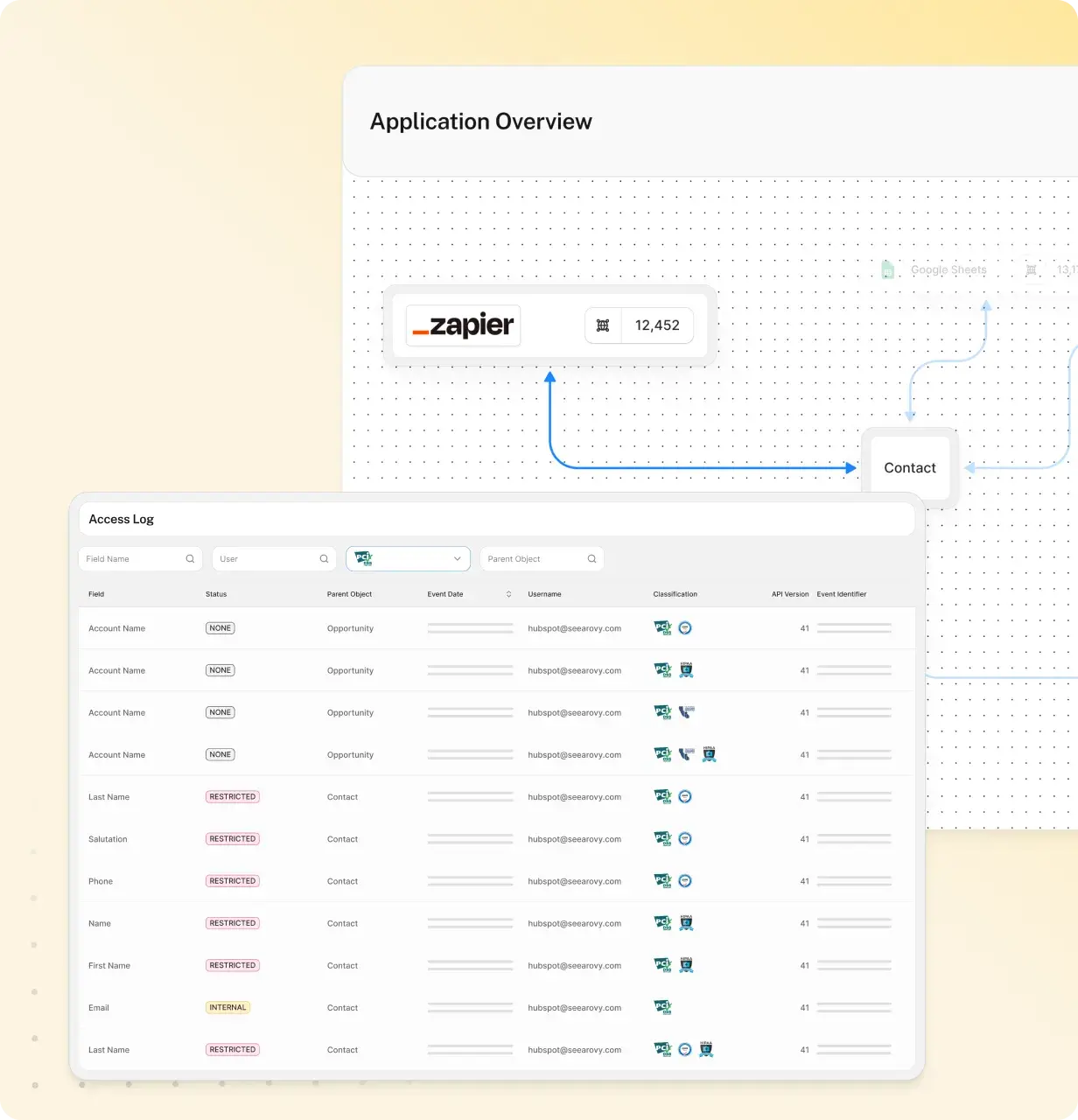Screen dimensions: 1078x1120
Task: Click the Field column header
Action: pyautogui.click(x=96, y=594)
